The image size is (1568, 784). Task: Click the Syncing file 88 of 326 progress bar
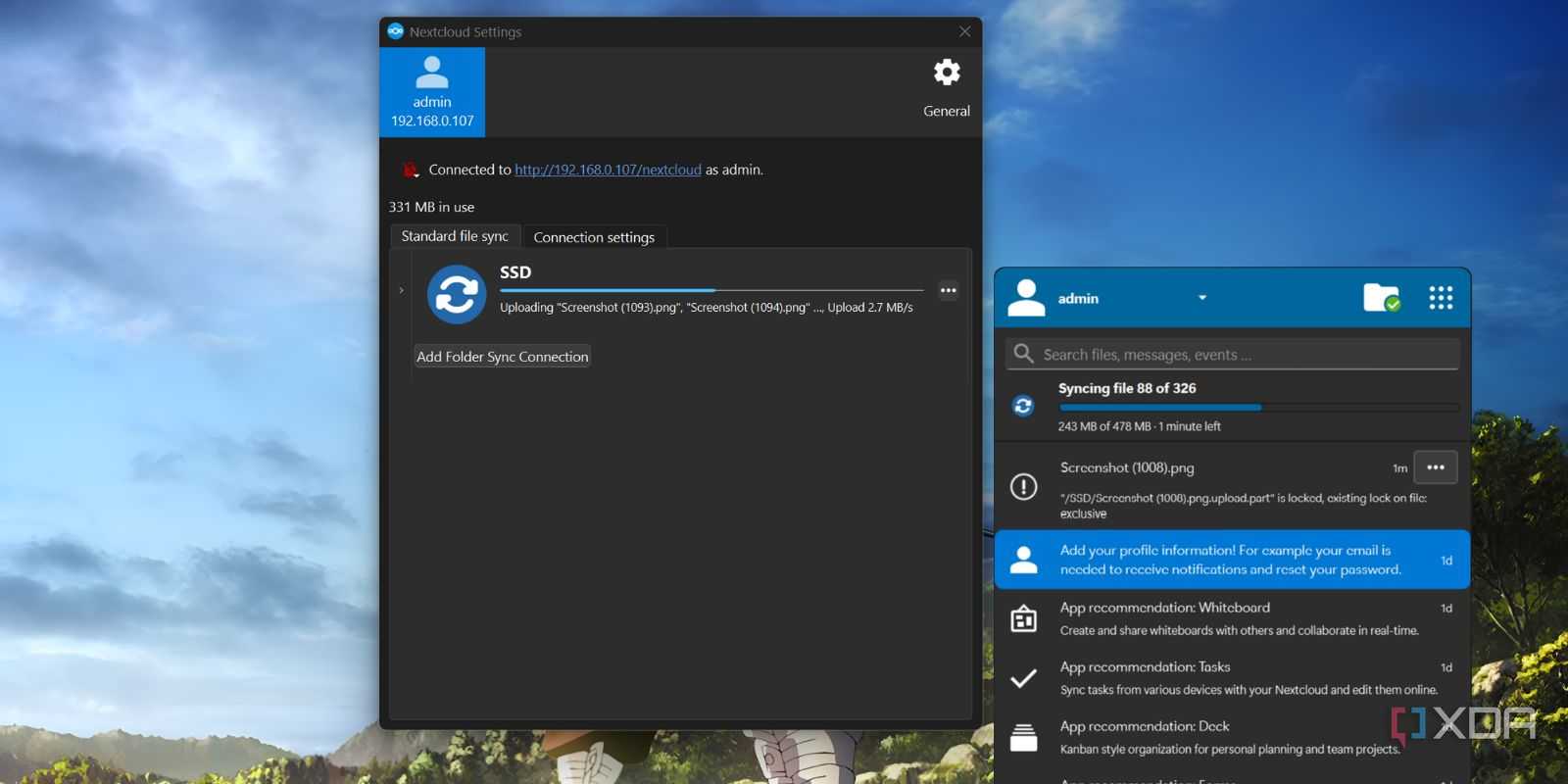(1259, 407)
